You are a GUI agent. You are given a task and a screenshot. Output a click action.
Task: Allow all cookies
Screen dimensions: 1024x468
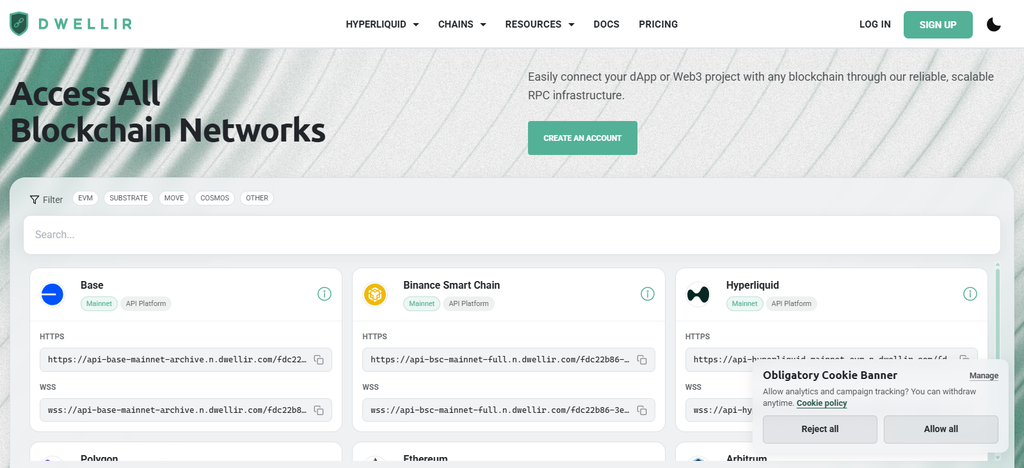pos(940,429)
